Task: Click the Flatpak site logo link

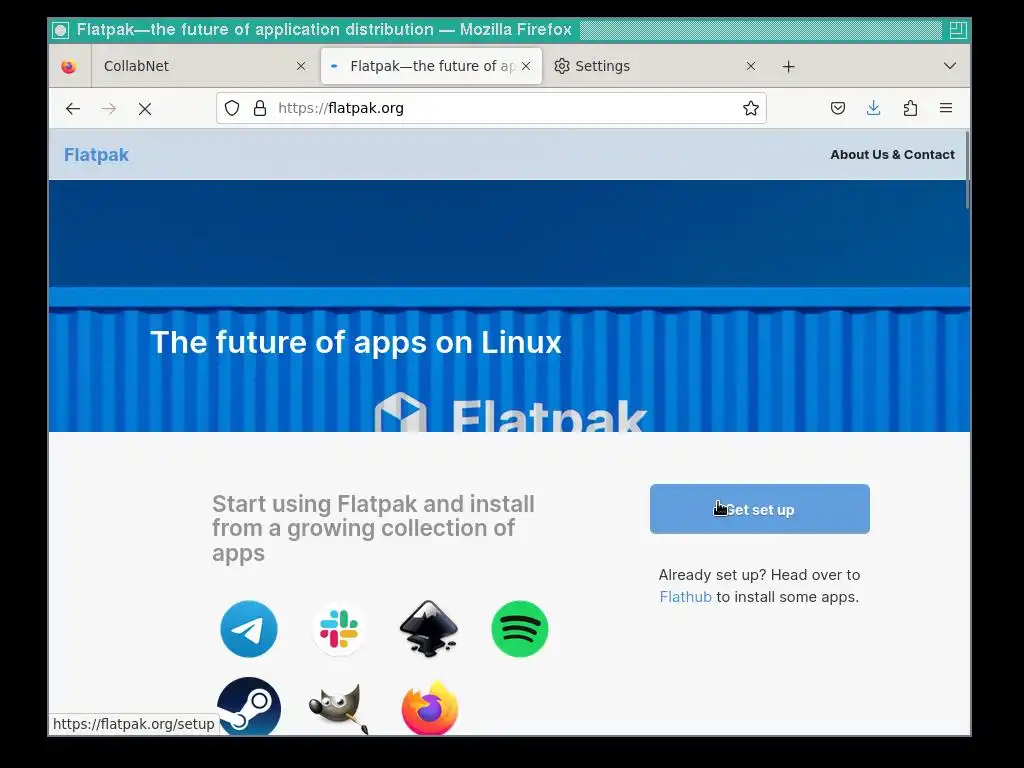Action: click(x=96, y=155)
